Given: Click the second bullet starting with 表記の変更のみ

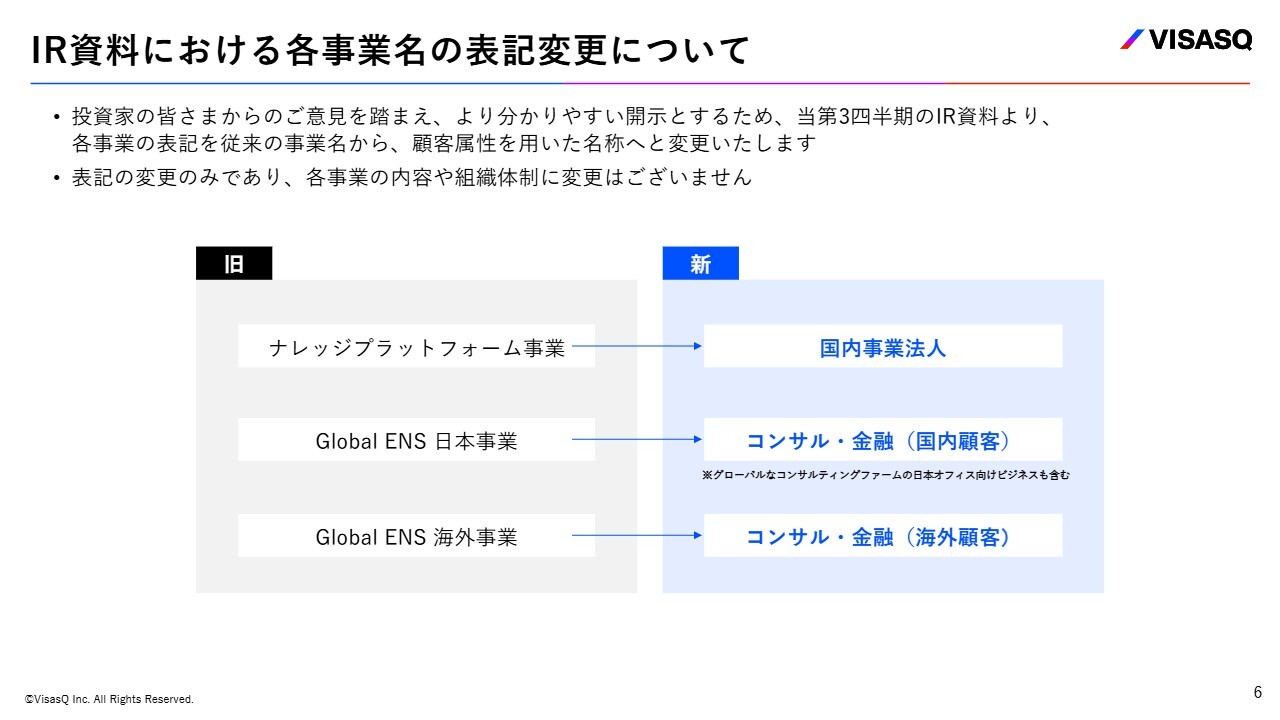Looking at the screenshot, I should pyautogui.click(x=411, y=178).
